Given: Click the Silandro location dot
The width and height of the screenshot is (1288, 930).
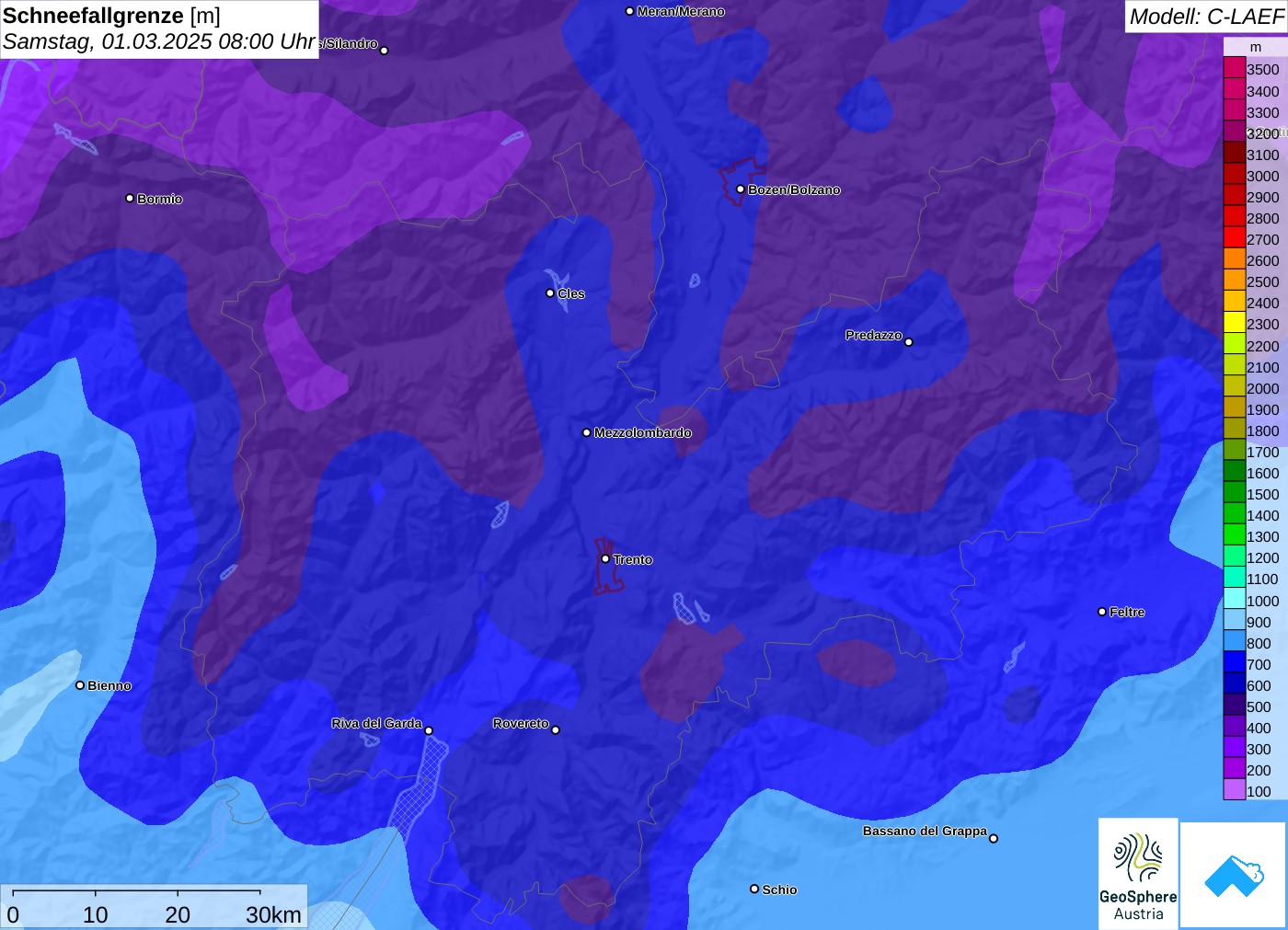Looking at the screenshot, I should pyautogui.click(x=385, y=51).
